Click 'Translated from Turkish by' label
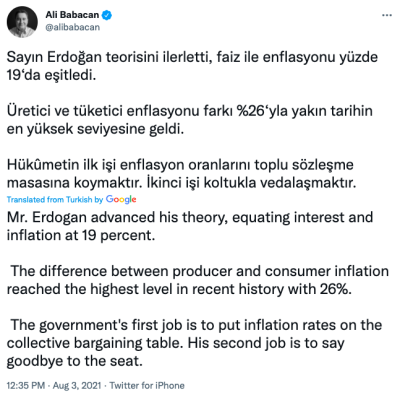This screenshot has width=400, height=398. [x=55, y=199]
